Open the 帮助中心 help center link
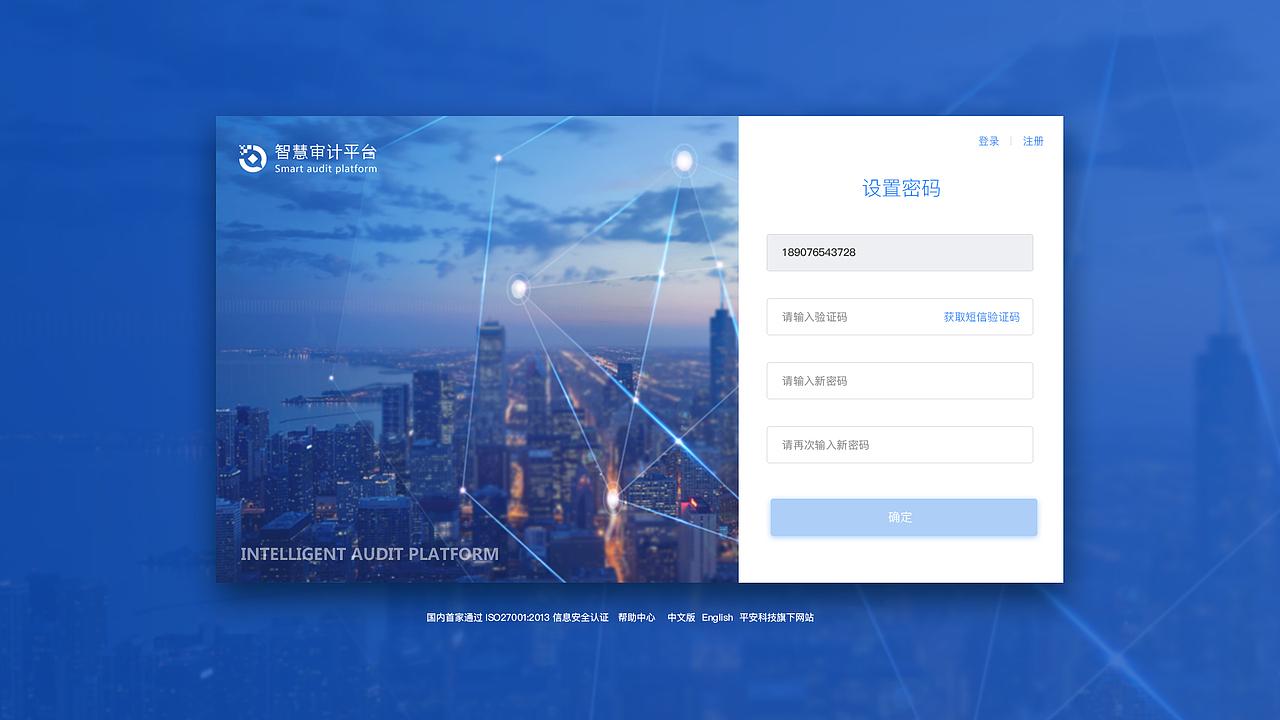Screen dimensions: 1280x720 tap(636, 617)
